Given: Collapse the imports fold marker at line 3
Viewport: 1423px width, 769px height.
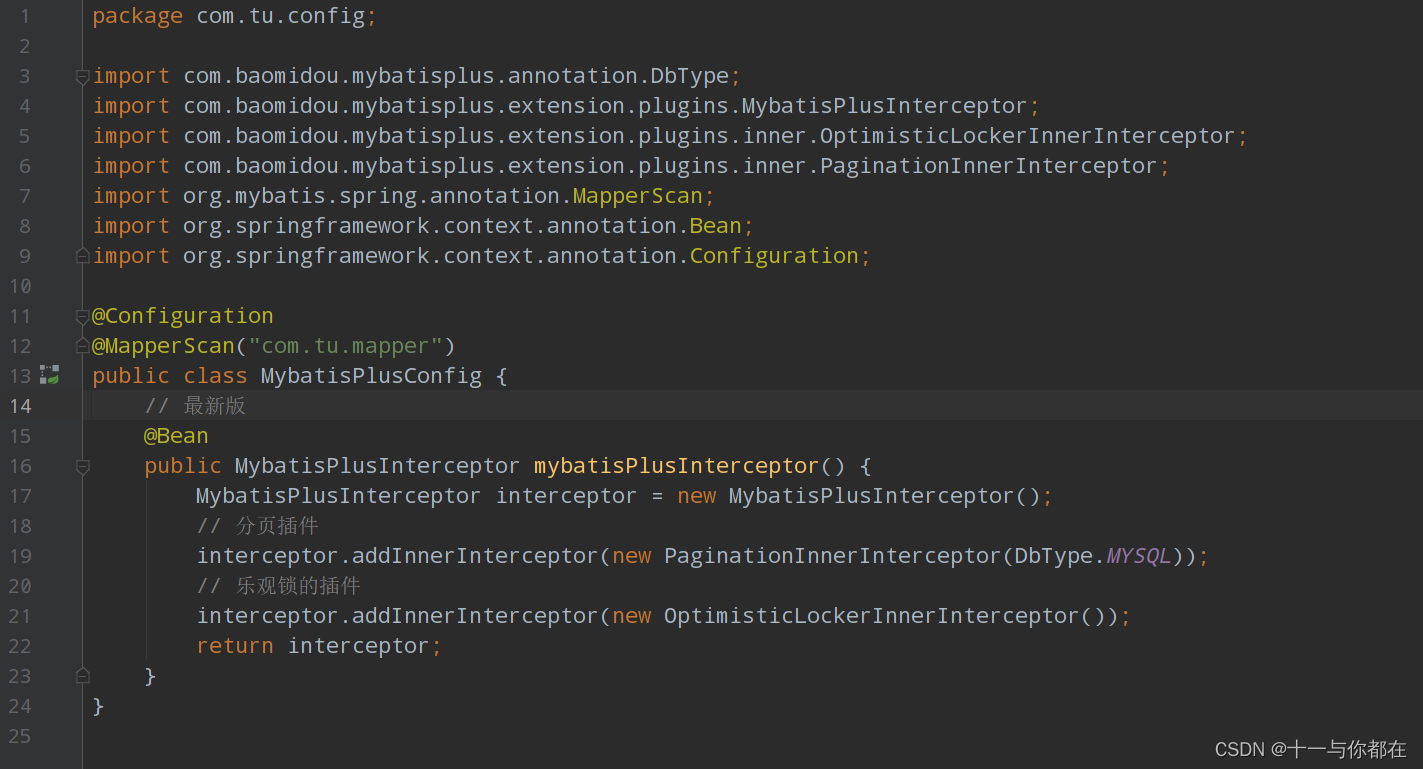Looking at the screenshot, I should point(83,76).
